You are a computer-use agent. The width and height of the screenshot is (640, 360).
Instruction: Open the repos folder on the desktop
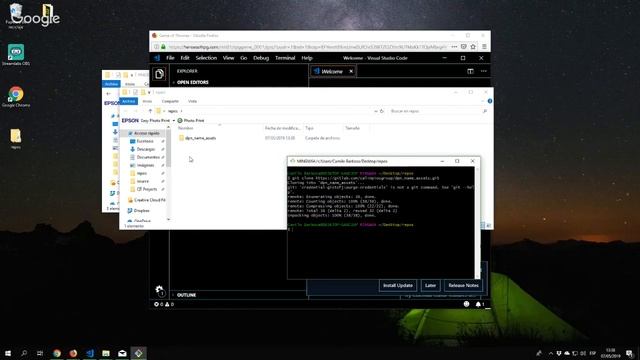coord(16,139)
